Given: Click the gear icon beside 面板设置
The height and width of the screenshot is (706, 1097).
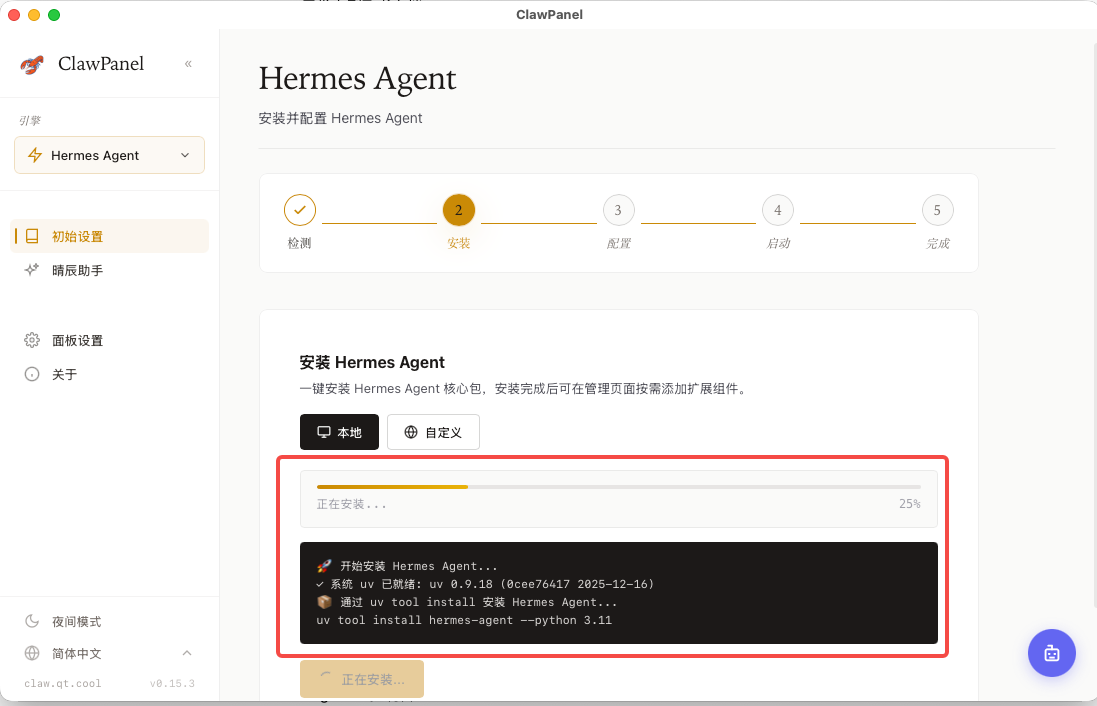Looking at the screenshot, I should [32, 340].
